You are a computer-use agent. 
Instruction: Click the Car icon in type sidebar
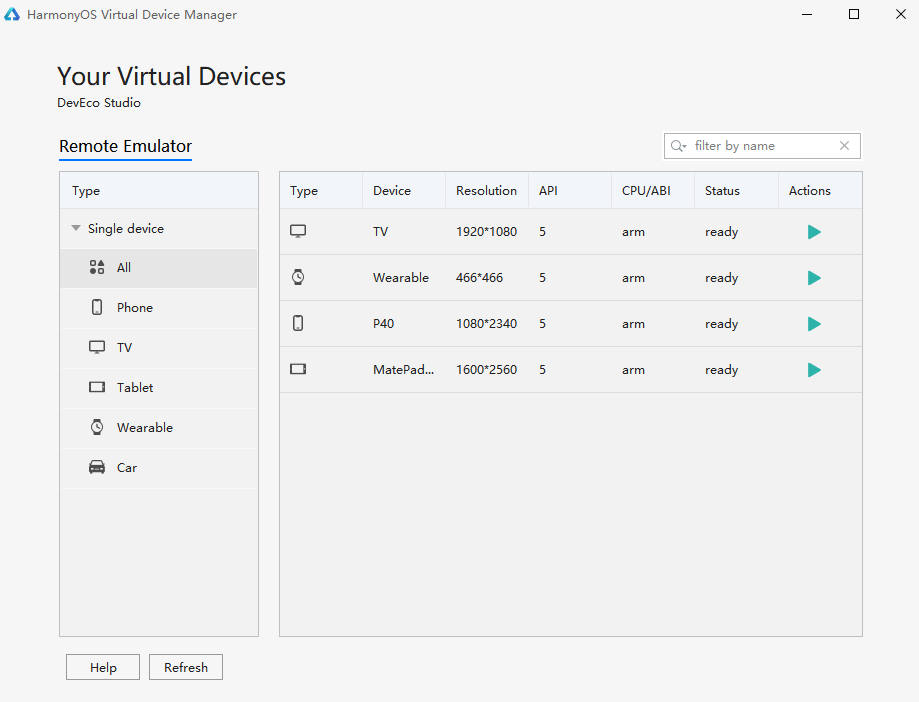[x=97, y=467]
